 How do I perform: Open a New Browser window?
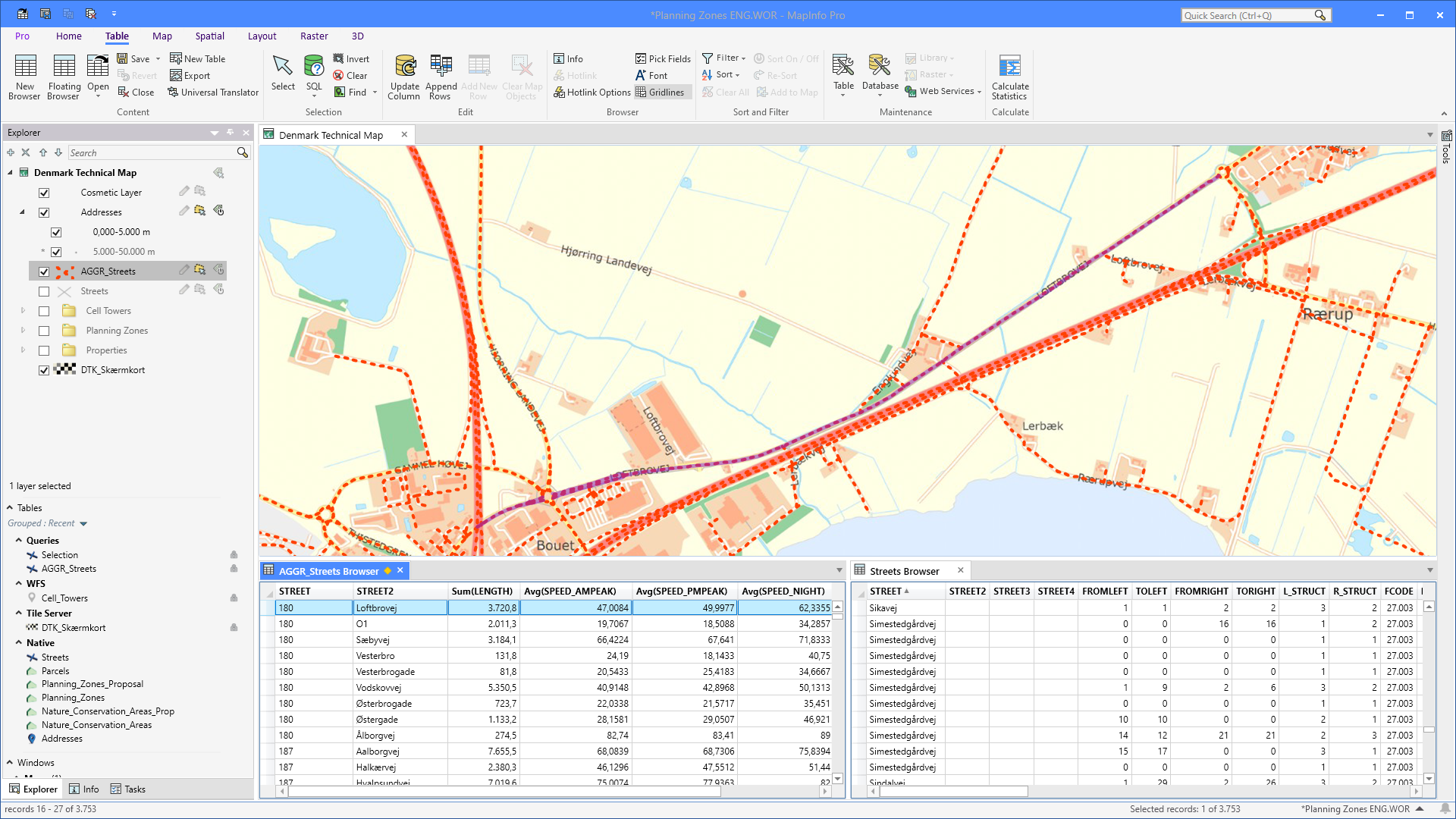click(24, 77)
